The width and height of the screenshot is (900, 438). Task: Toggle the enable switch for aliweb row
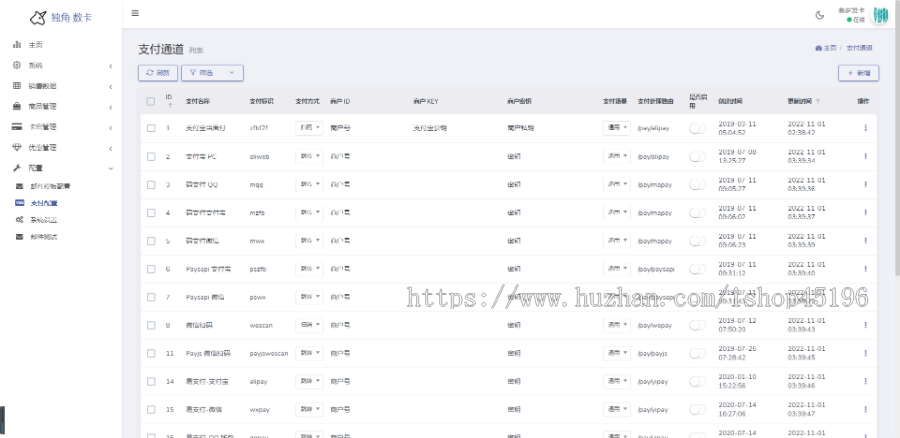click(697, 156)
